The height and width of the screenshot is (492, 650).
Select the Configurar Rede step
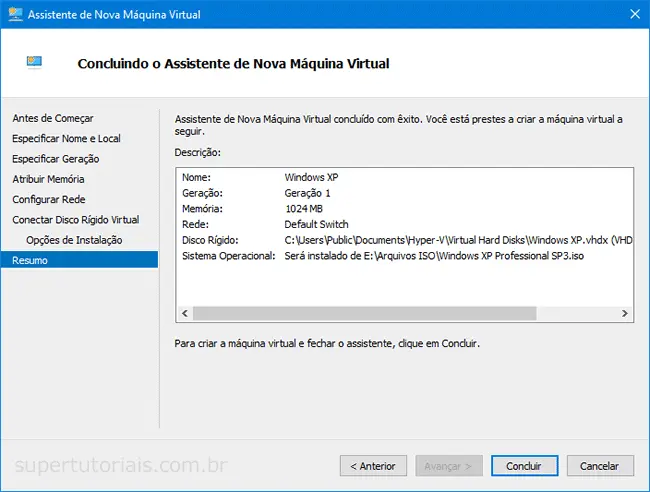tap(46, 199)
